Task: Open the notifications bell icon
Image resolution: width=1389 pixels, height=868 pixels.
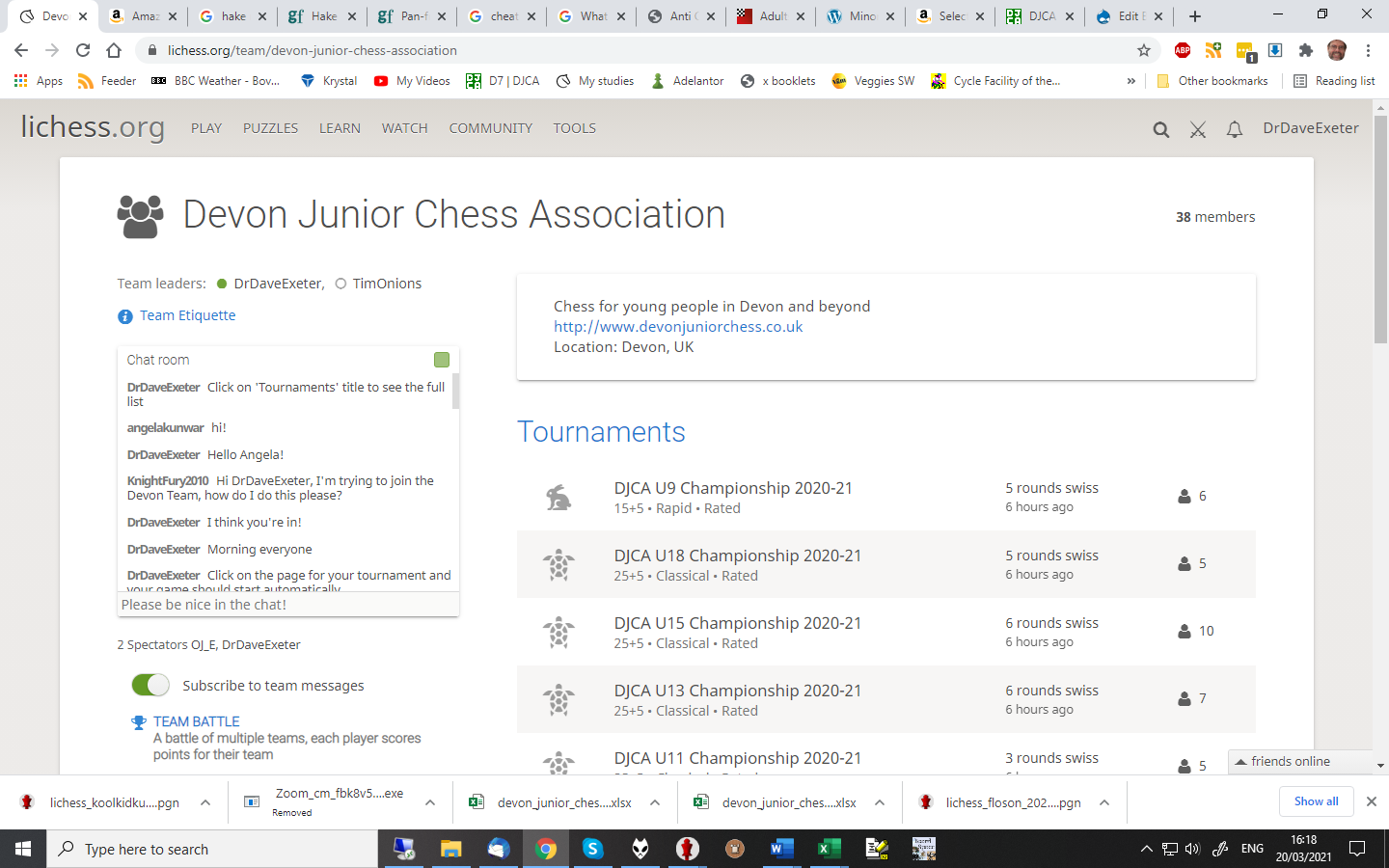Action: [1234, 129]
